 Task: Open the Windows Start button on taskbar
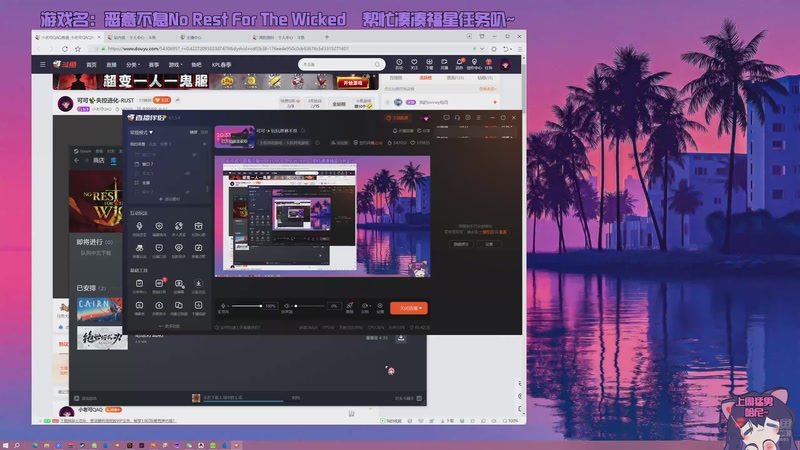pos(6,445)
